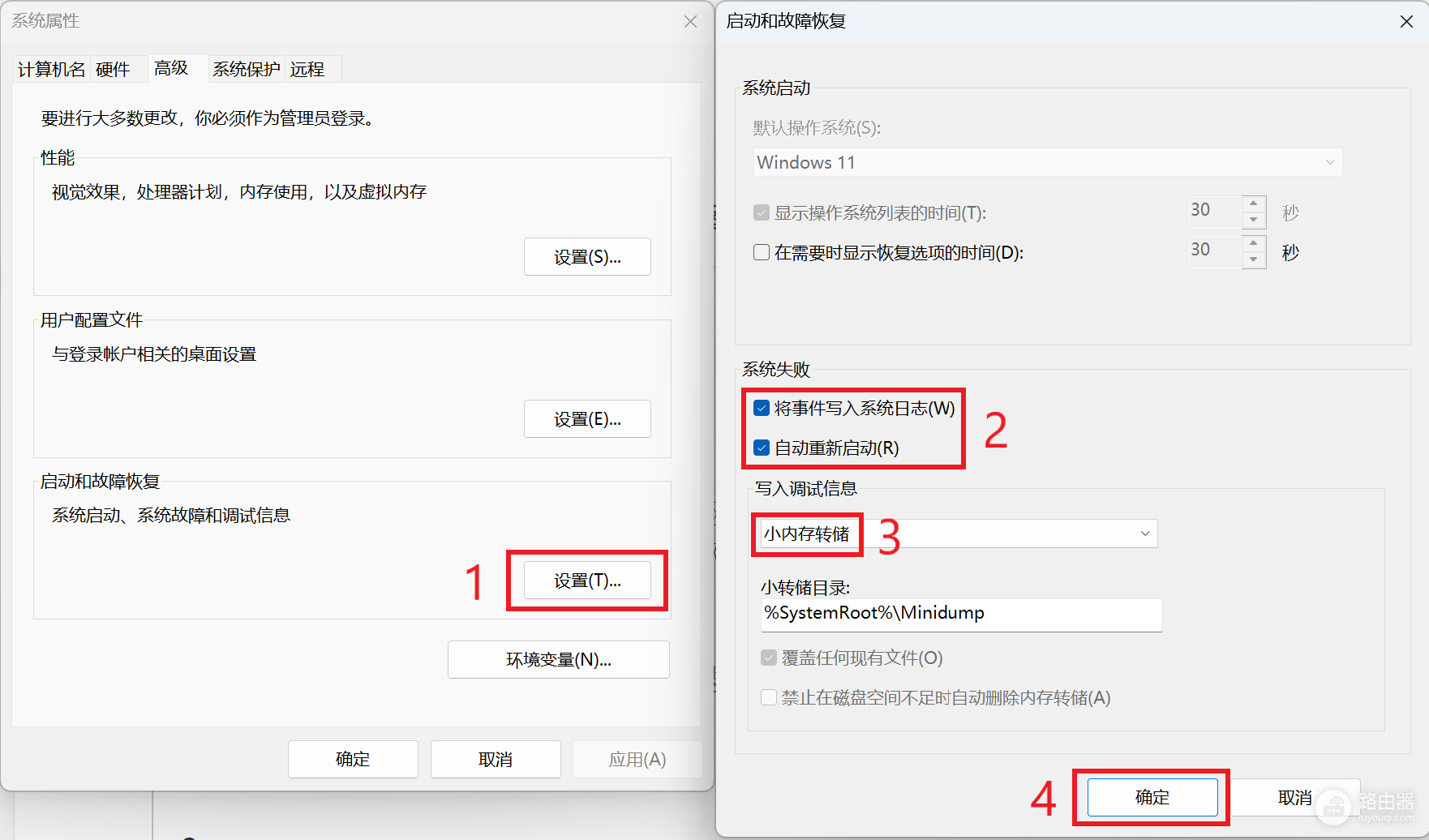
Task: Open 环境变量(N) dialog
Action: click(x=559, y=660)
